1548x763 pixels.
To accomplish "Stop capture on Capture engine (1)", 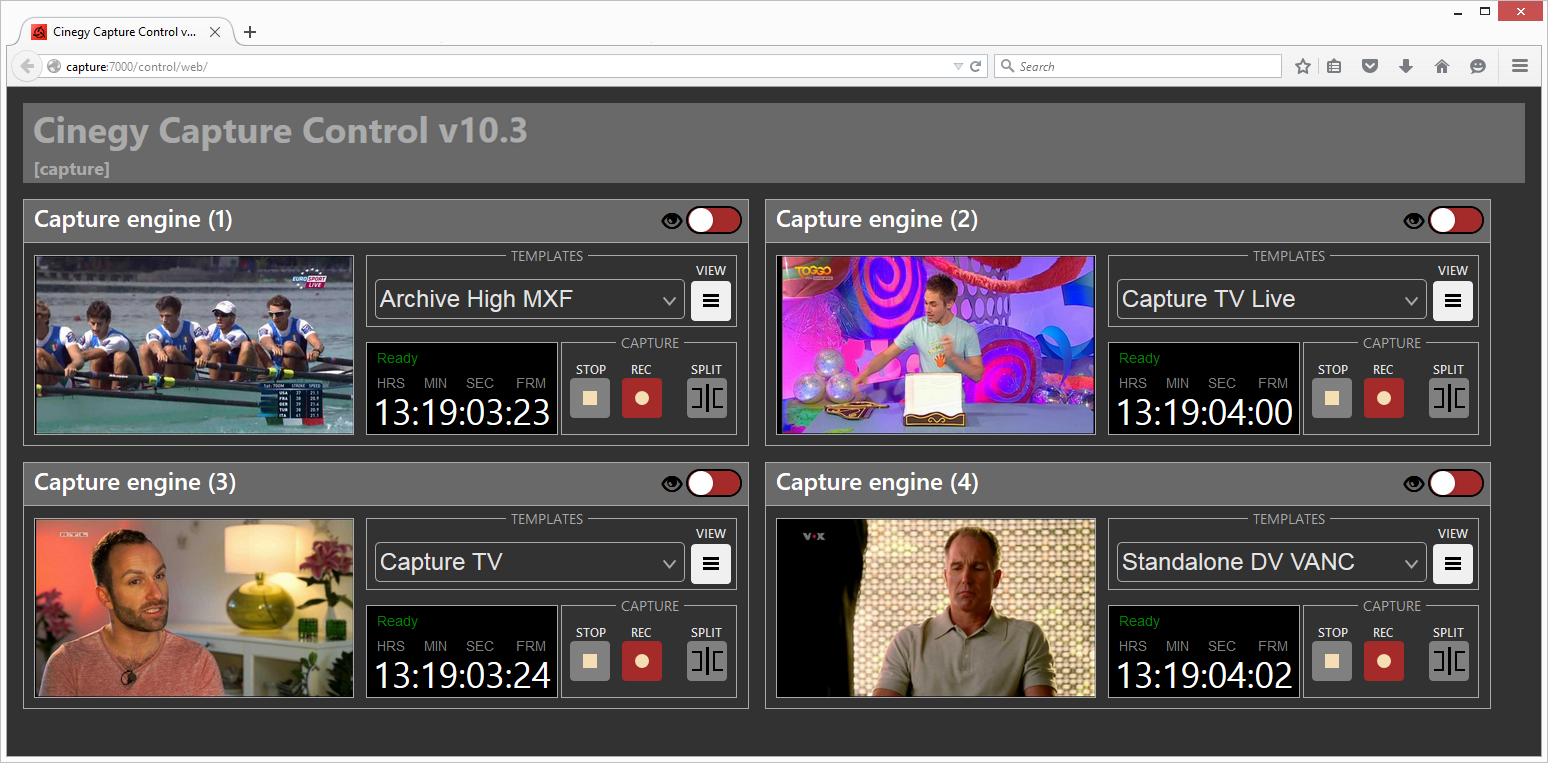I will tap(590, 398).
